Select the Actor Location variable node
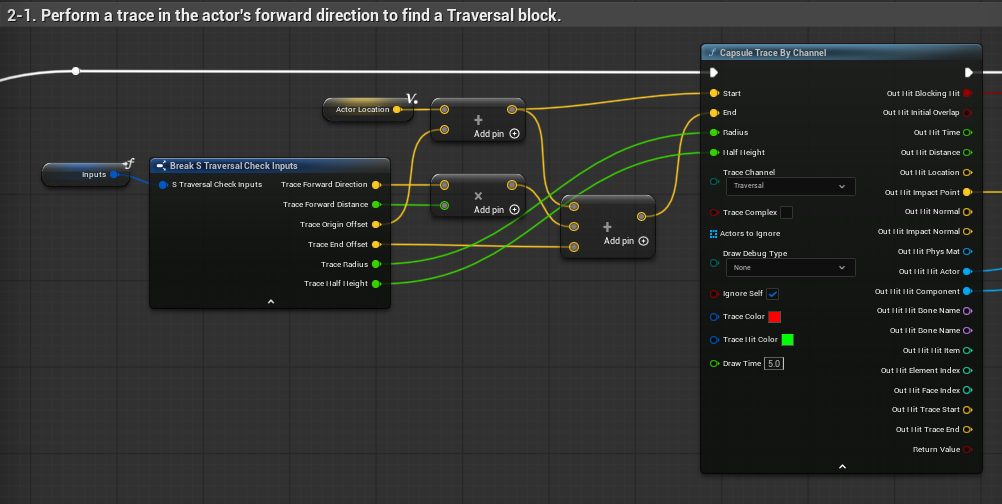Screen dimensions: 1002x504 tap(367, 109)
